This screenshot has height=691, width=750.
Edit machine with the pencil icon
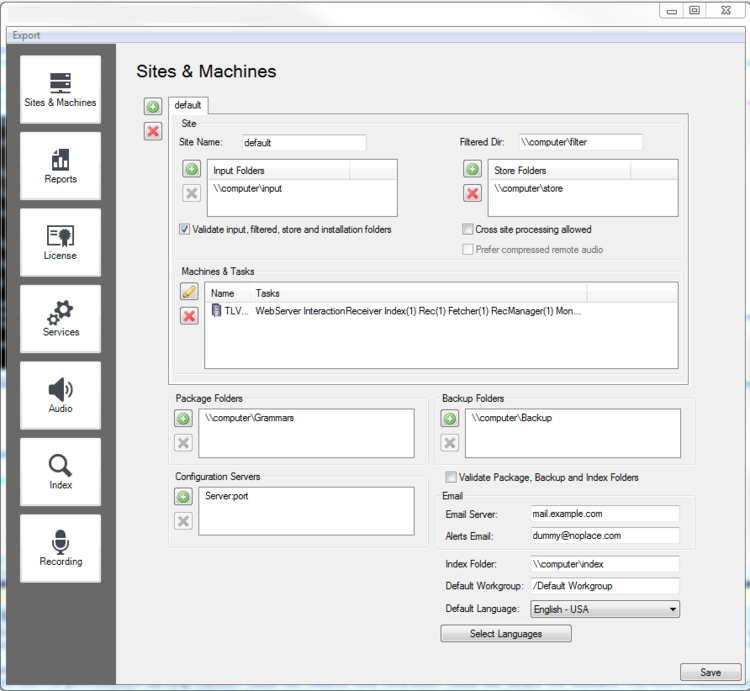click(x=188, y=292)
